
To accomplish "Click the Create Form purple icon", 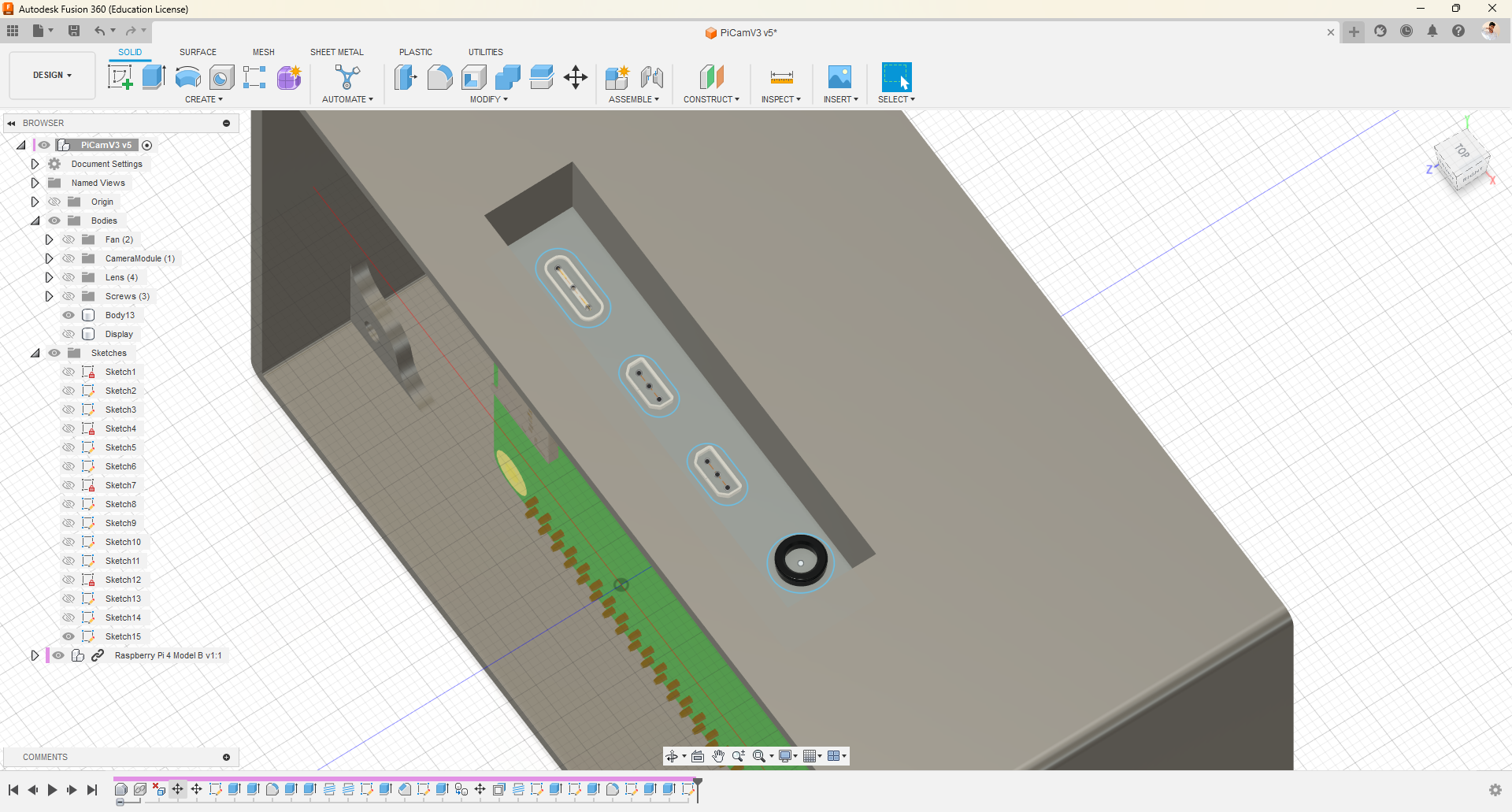I will (289, 77).
